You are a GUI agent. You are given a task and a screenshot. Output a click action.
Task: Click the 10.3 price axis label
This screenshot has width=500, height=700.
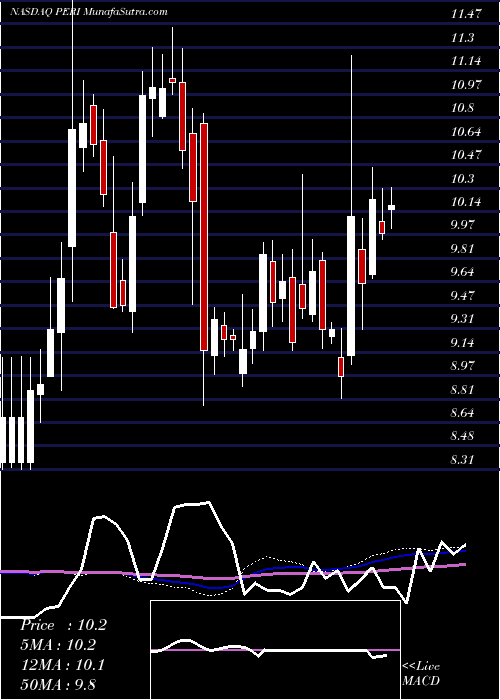463,178
